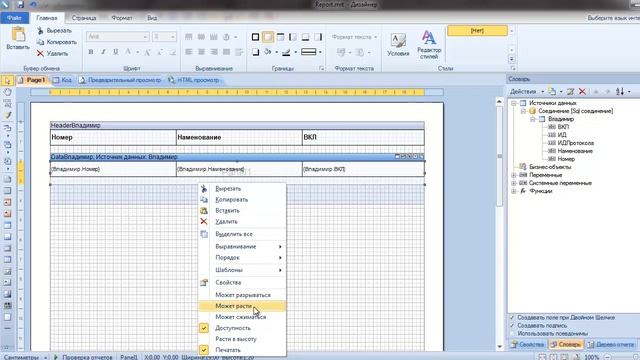The width and height of the screenshot is (640, 360).
Task: Switch to the Свойства panel tab
Action: 527,345
